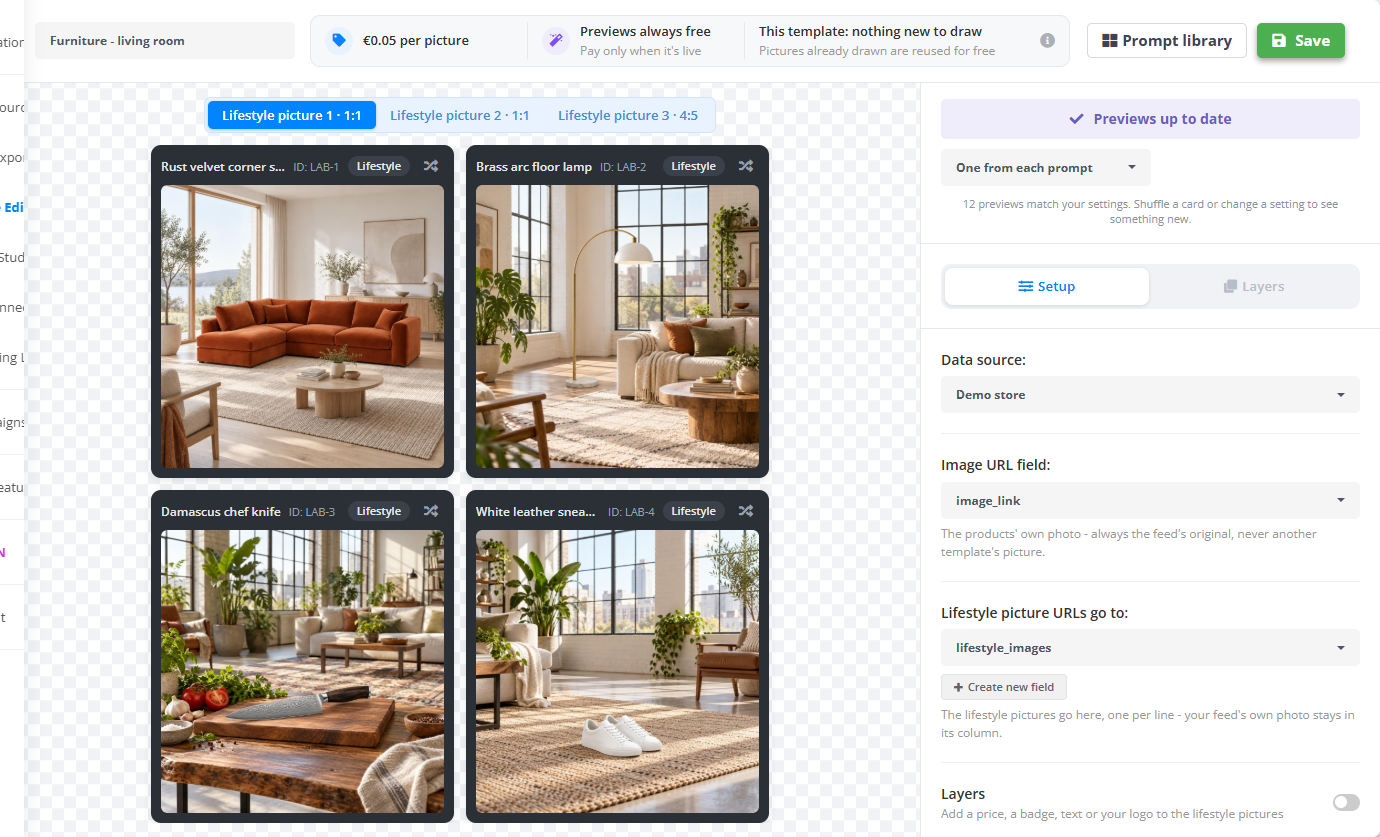This screenshot has width=1380, height=837.
Task: Switch to Lifestyle picture 3 · 4:5 tab
Action: pyautogui.click(x=628, y=116)
